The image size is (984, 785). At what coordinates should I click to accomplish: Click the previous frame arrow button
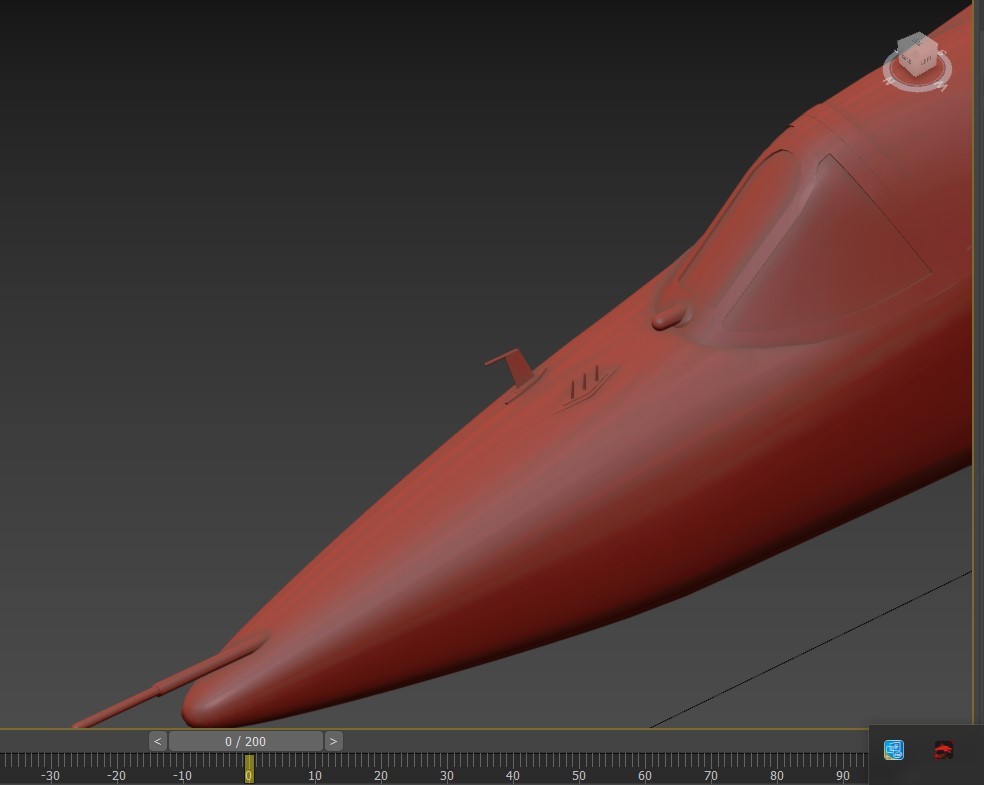(x=158, y=741)
